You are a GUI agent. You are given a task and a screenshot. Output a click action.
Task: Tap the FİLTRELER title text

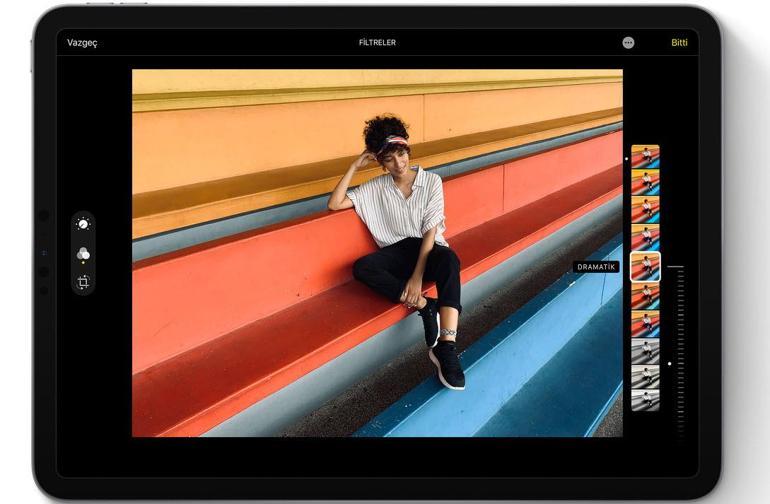pos(377,43)
